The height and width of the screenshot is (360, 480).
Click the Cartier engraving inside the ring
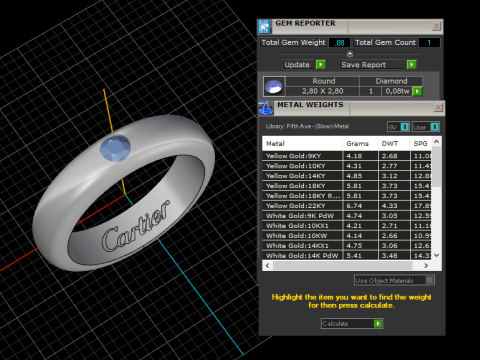[136, 226]
